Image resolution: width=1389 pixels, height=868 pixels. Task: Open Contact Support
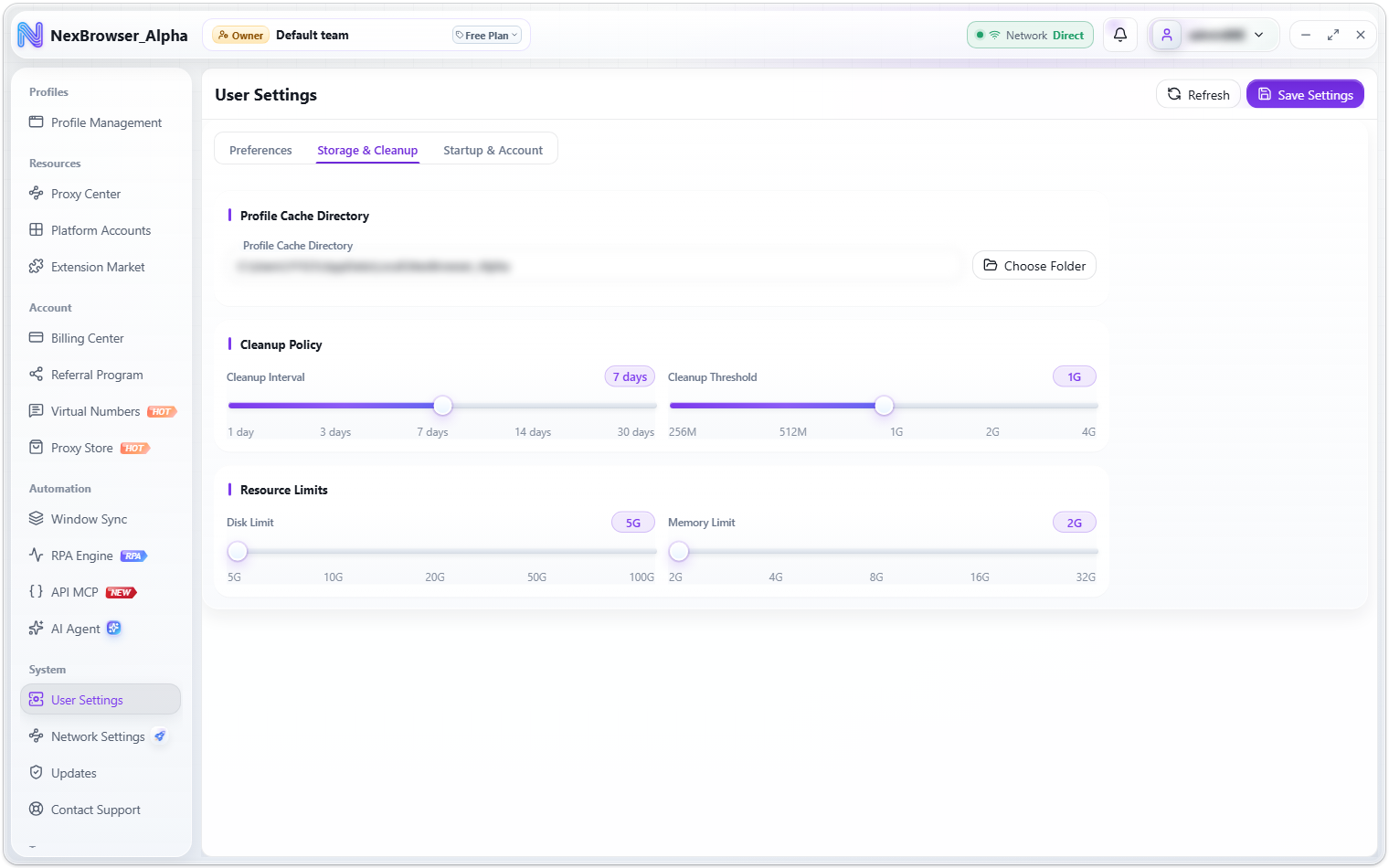(x=101, y=810)
